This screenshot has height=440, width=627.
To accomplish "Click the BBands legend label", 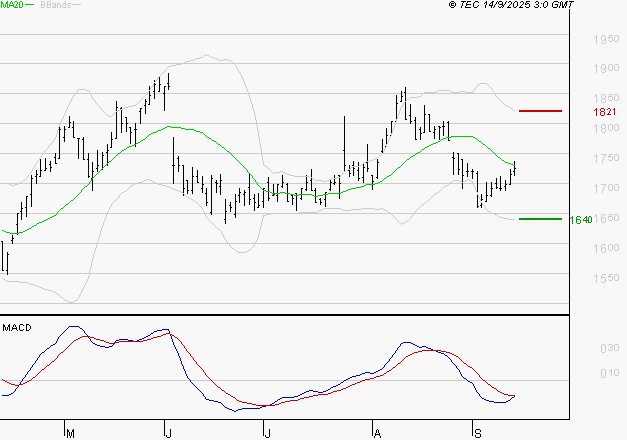I will (55, 6).
